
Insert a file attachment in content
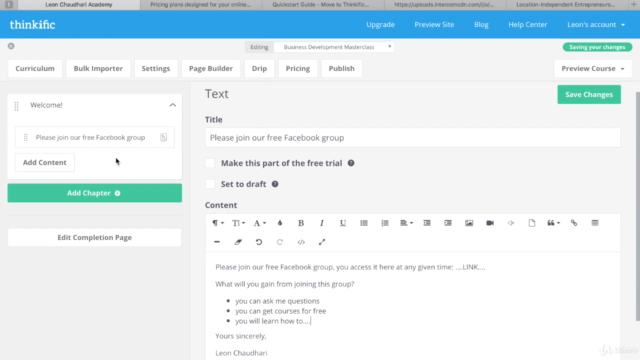[532, 223]
